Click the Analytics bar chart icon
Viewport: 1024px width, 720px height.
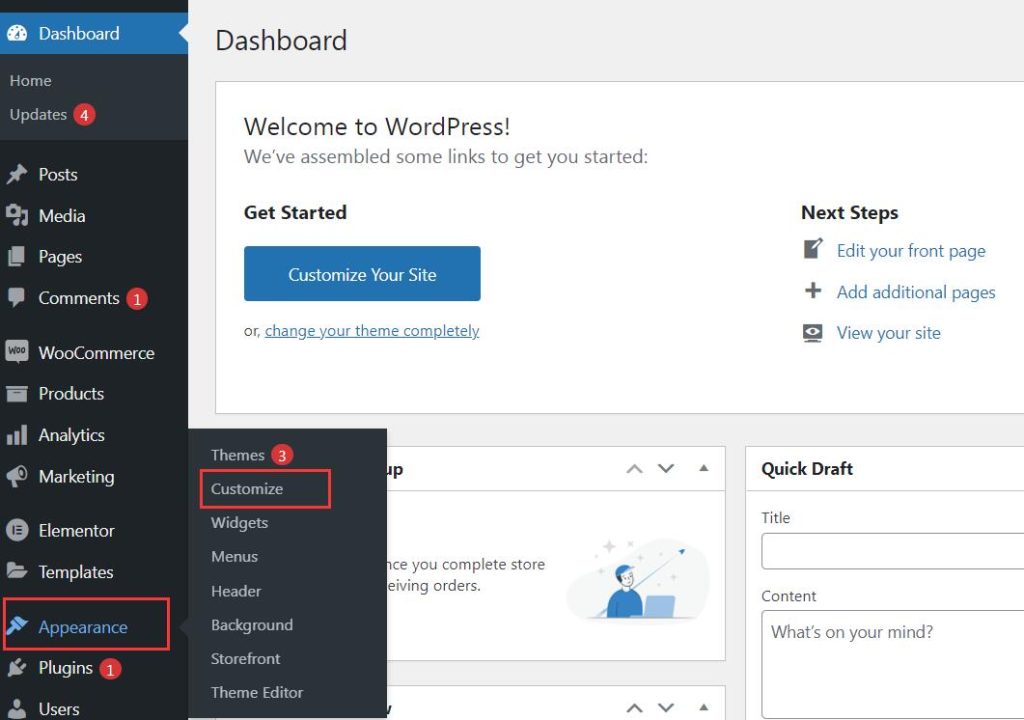coord(17,435)
